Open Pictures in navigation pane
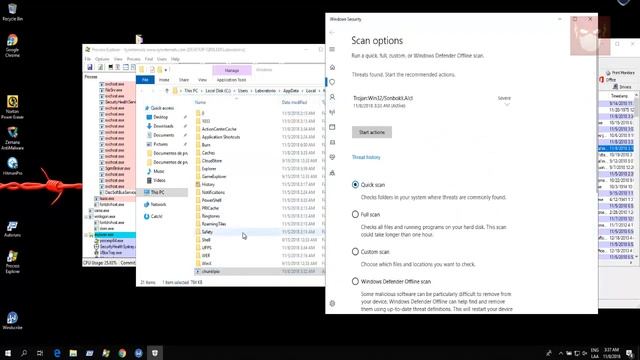The height and width of the screenshot is (360, 640). [x=160, y=144]
